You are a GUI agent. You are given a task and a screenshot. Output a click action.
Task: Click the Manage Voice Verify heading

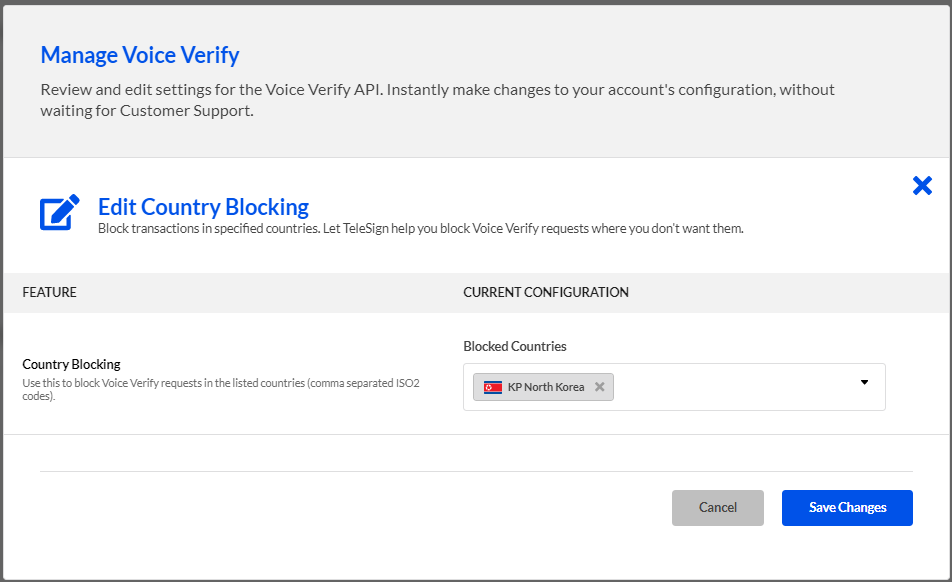pos(139,55)
